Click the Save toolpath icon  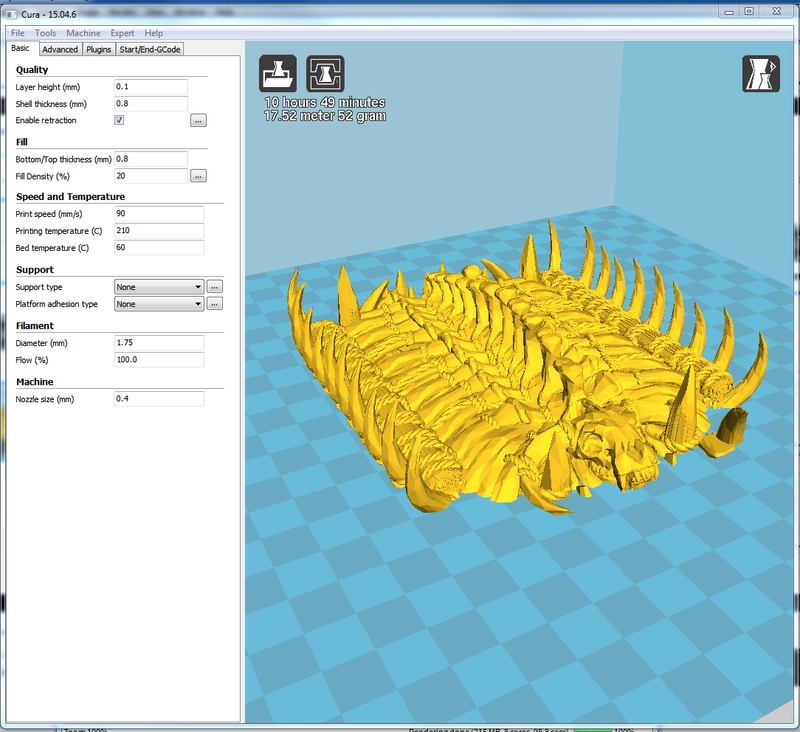pos(325,73)
